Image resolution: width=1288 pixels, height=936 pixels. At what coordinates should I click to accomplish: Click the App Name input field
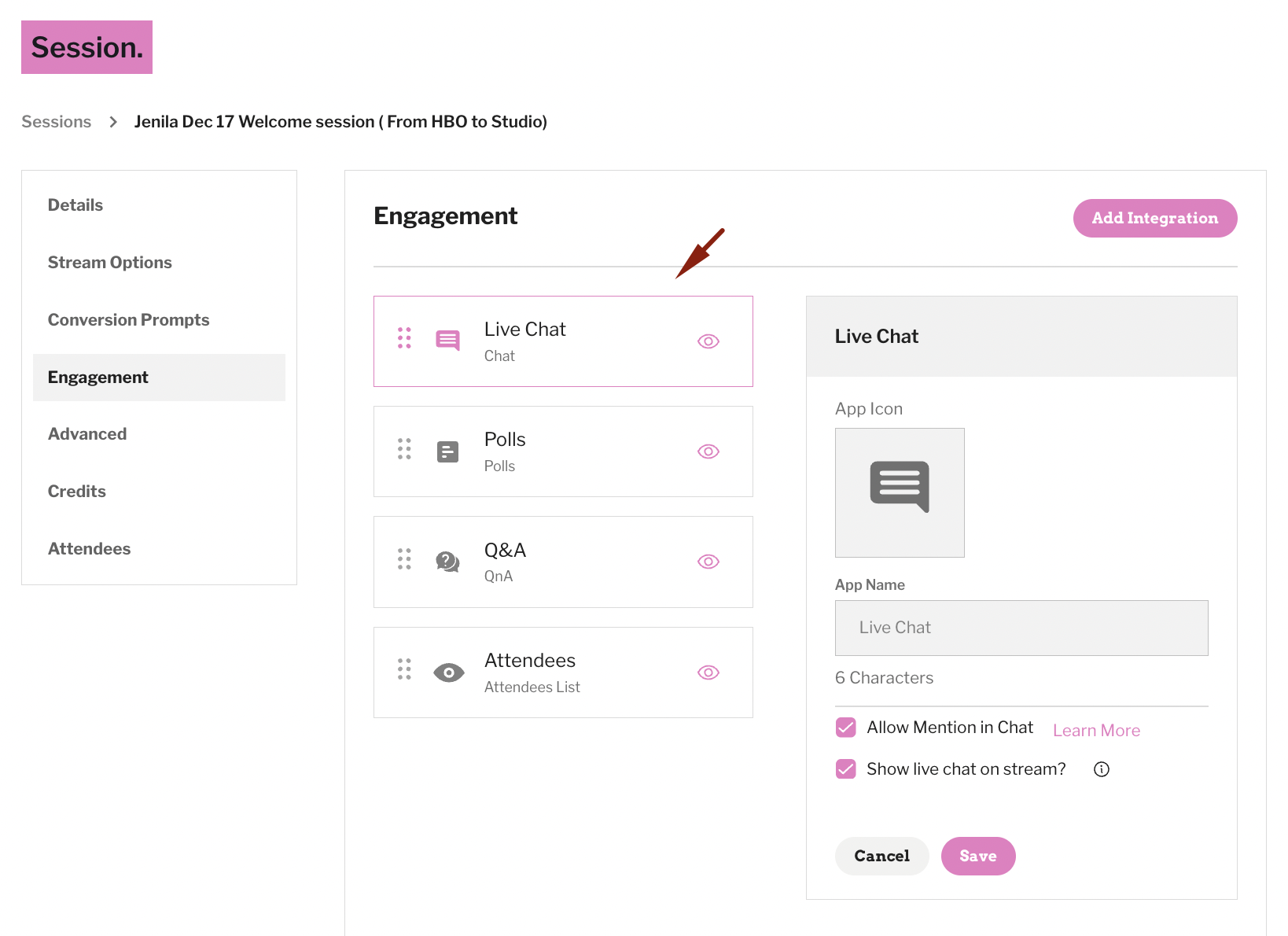point(1021,628)
